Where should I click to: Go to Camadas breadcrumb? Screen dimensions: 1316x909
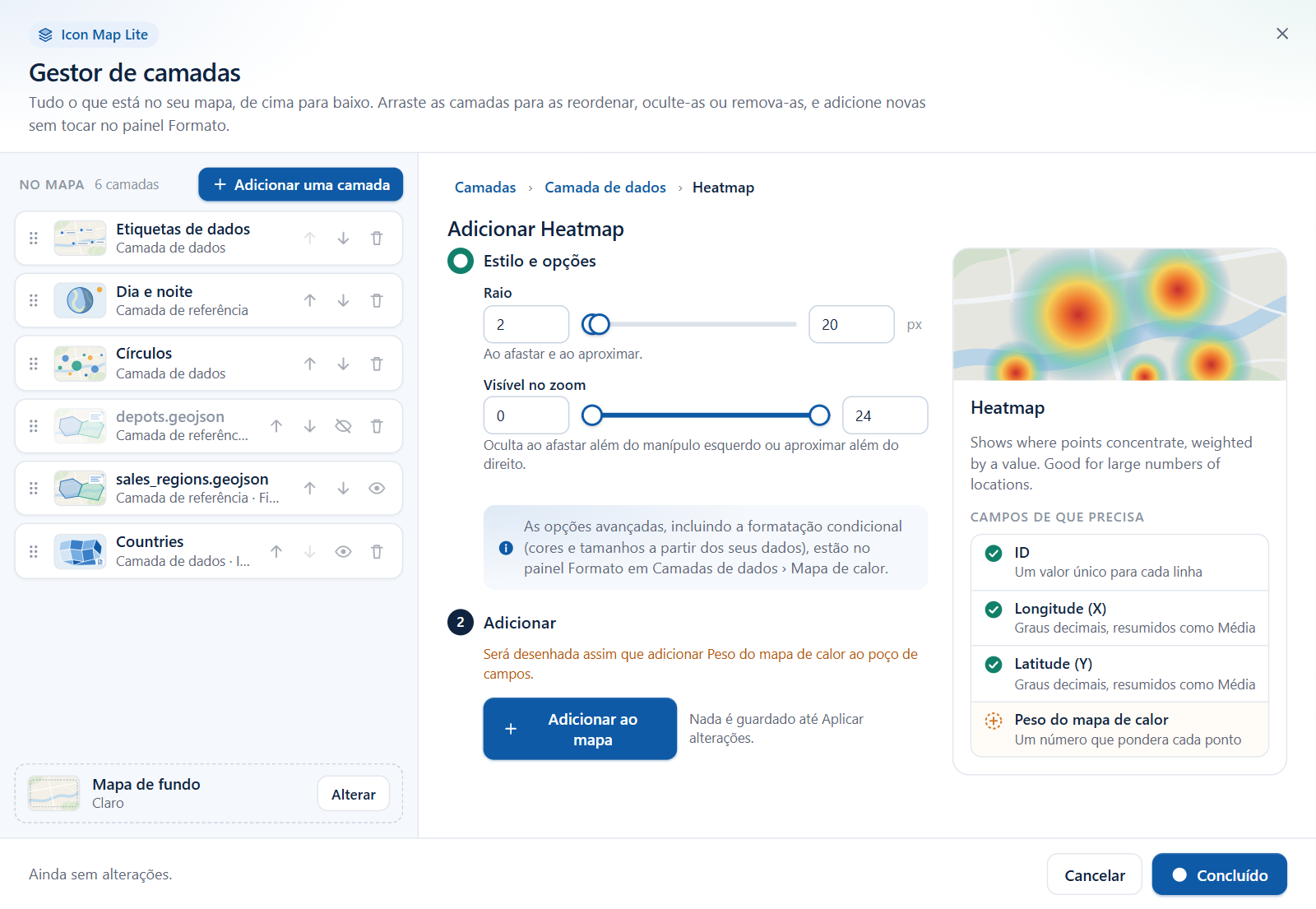[x=485, y=188]
